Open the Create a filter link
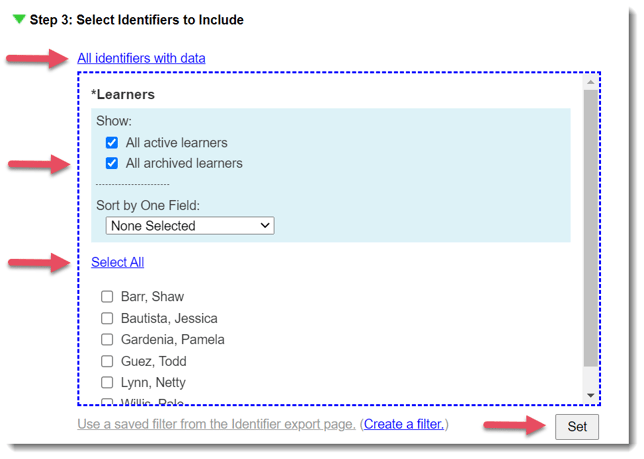This screenshot has width=644, height=459. pos(403,424)
